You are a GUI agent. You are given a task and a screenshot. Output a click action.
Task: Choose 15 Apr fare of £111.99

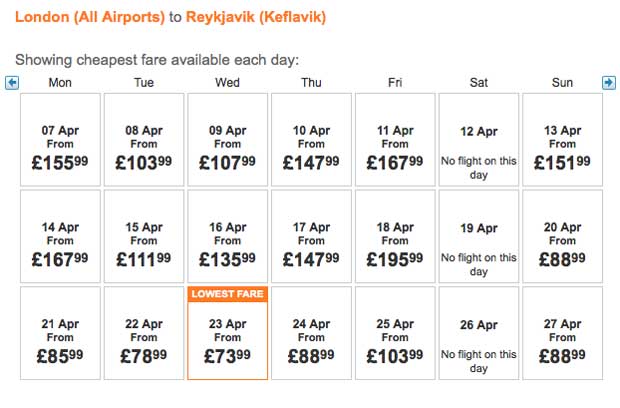pyautogui.click(x=144, y=236)
